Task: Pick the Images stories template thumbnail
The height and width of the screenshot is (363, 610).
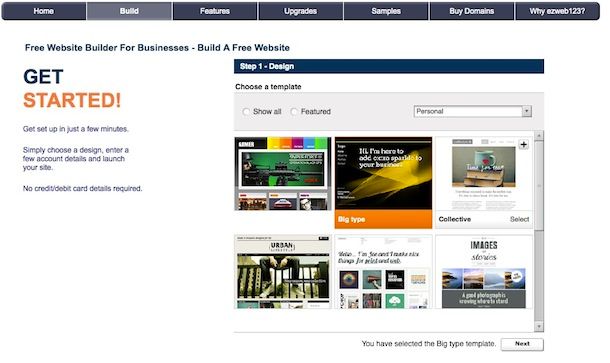Action: (x=484, y=272)
